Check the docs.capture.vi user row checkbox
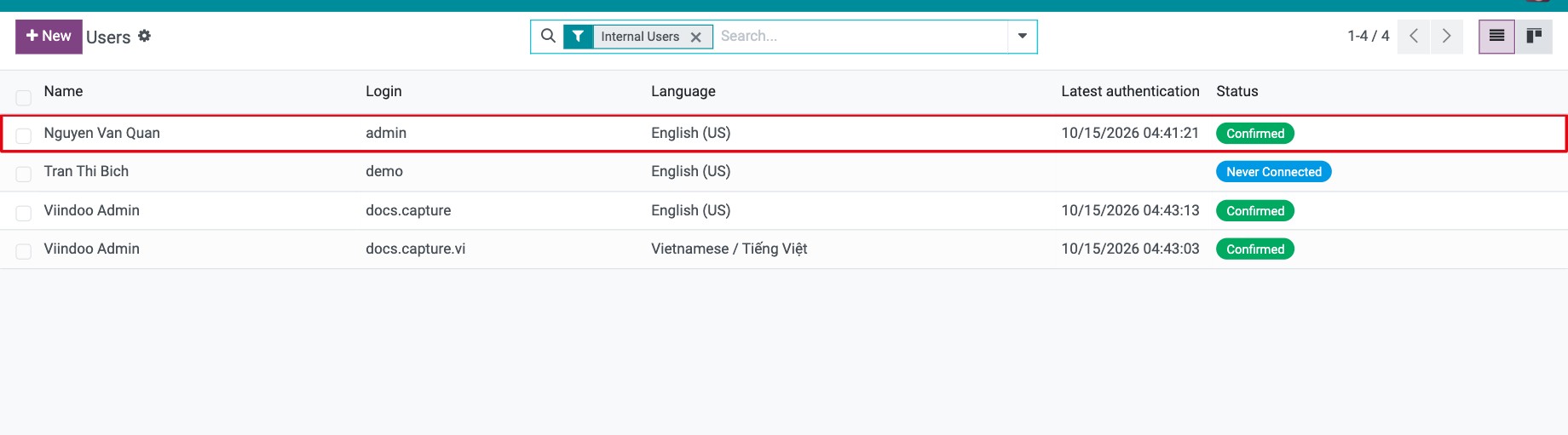 click(24, 251)
